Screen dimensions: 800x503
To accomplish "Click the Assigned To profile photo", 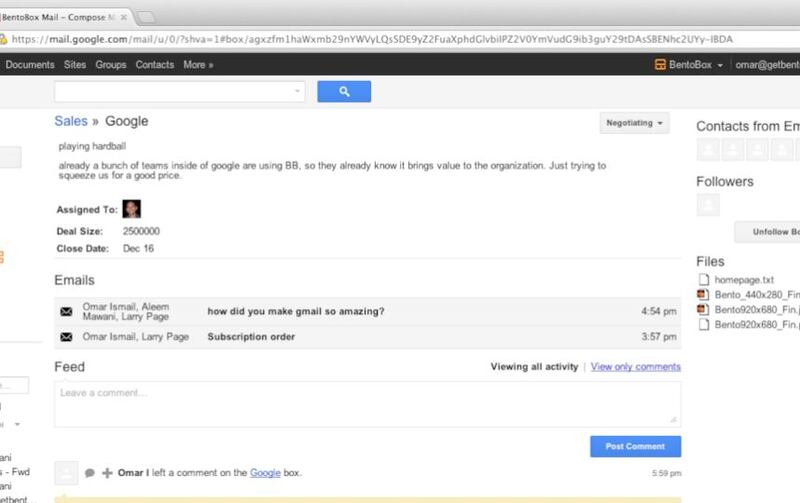I will pos(132,209).
